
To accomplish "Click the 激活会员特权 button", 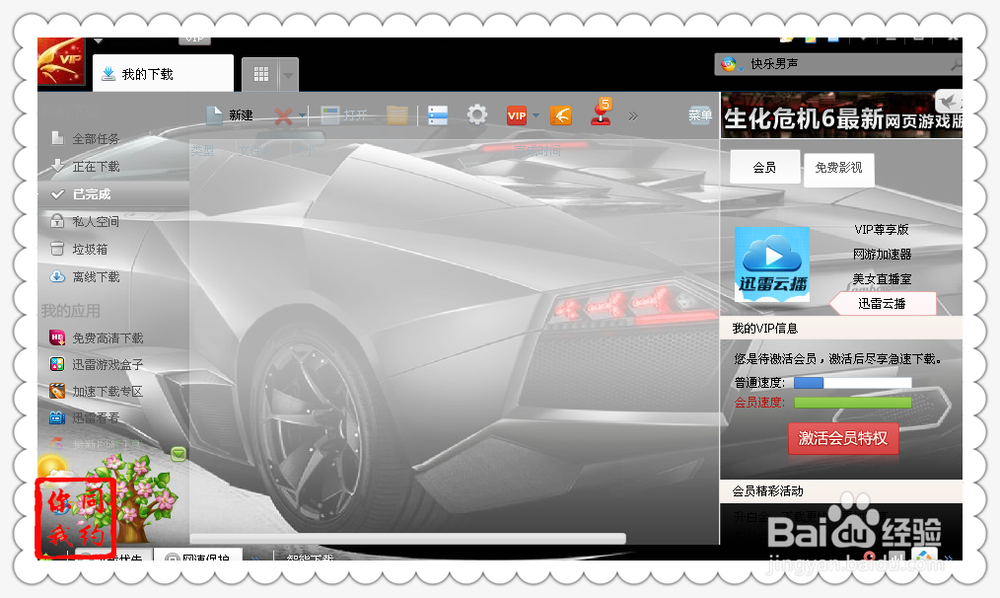I will (x=843, y=438).
